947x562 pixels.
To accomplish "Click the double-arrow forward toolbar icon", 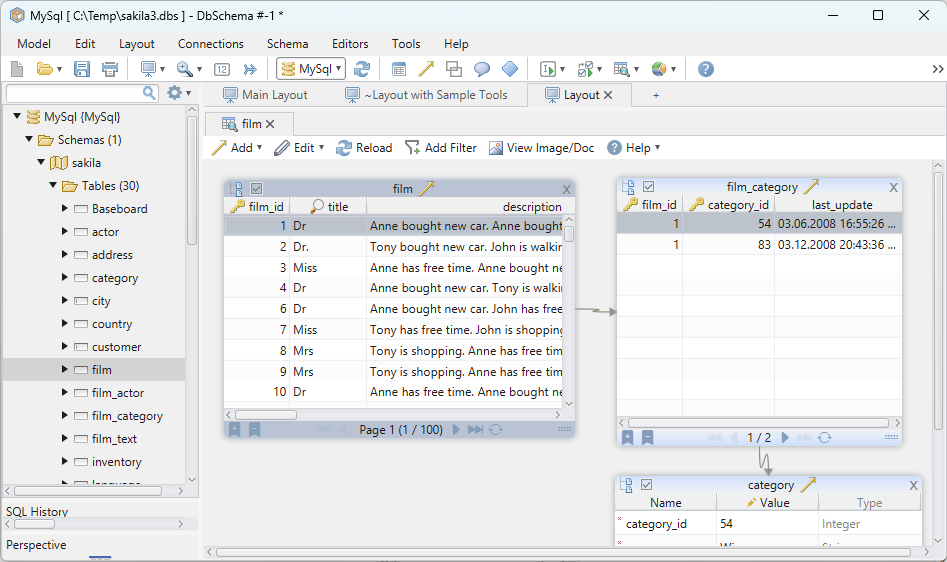I will (250, 69).
